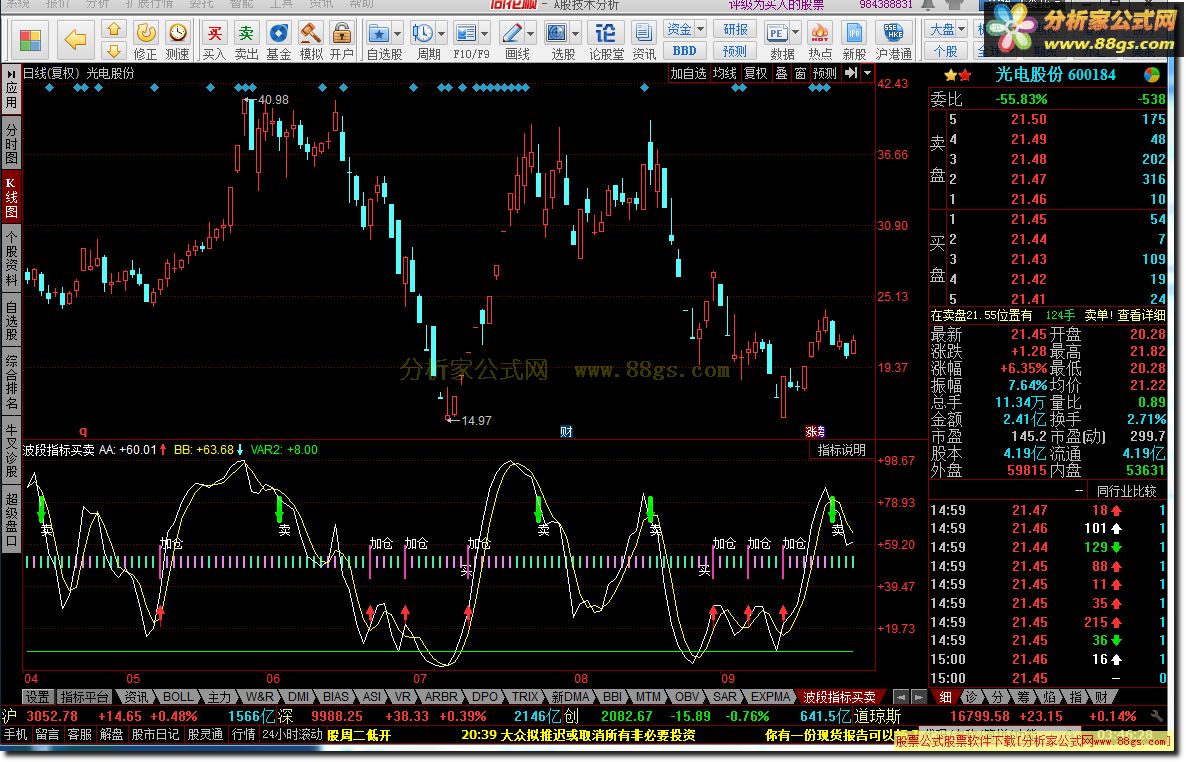Viewport: 1186px width, 762px height.
Task: Toggle 加自选 add to watchlist
Action: click(x=688, y=73)
